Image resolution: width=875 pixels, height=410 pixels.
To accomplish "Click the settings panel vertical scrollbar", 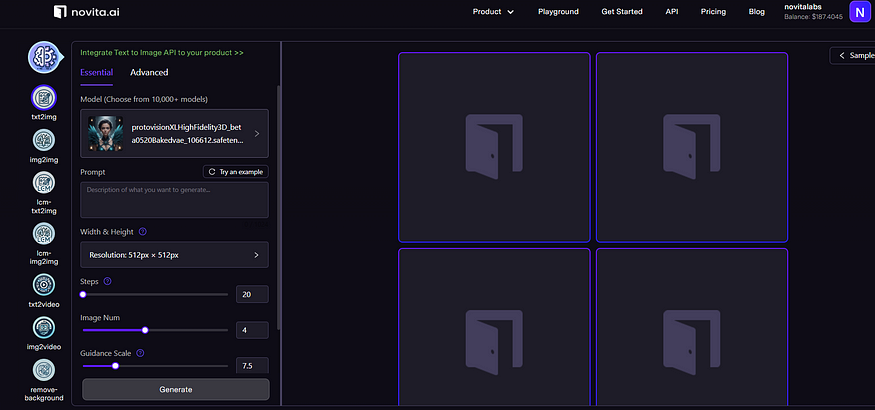I will pos(278,208).
